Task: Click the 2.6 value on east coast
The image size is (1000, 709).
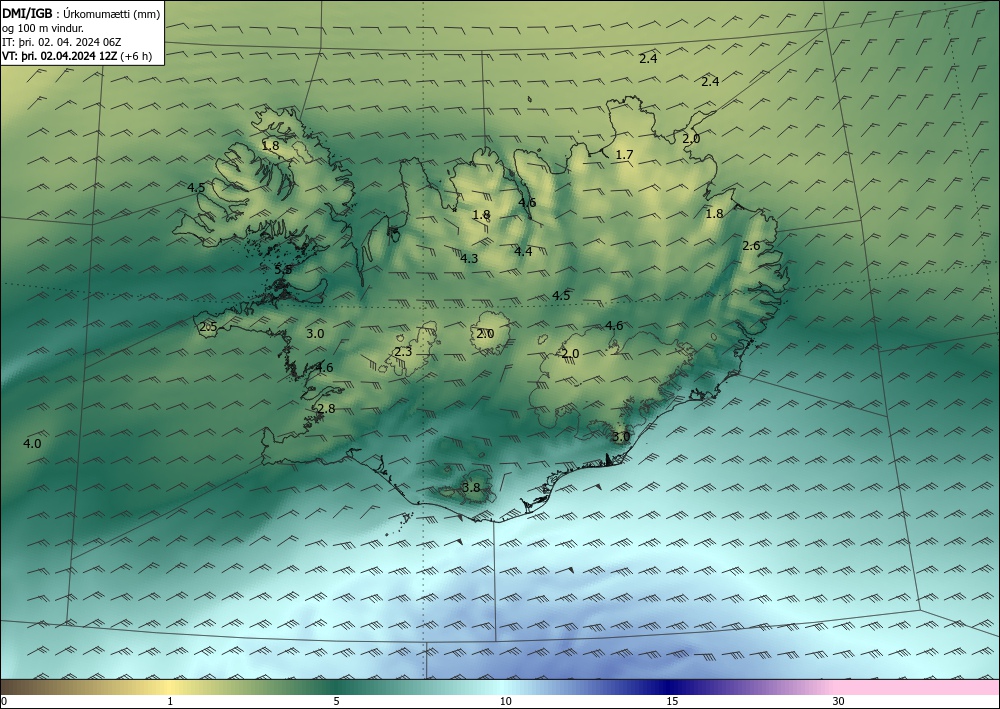Action: (751, 245)
